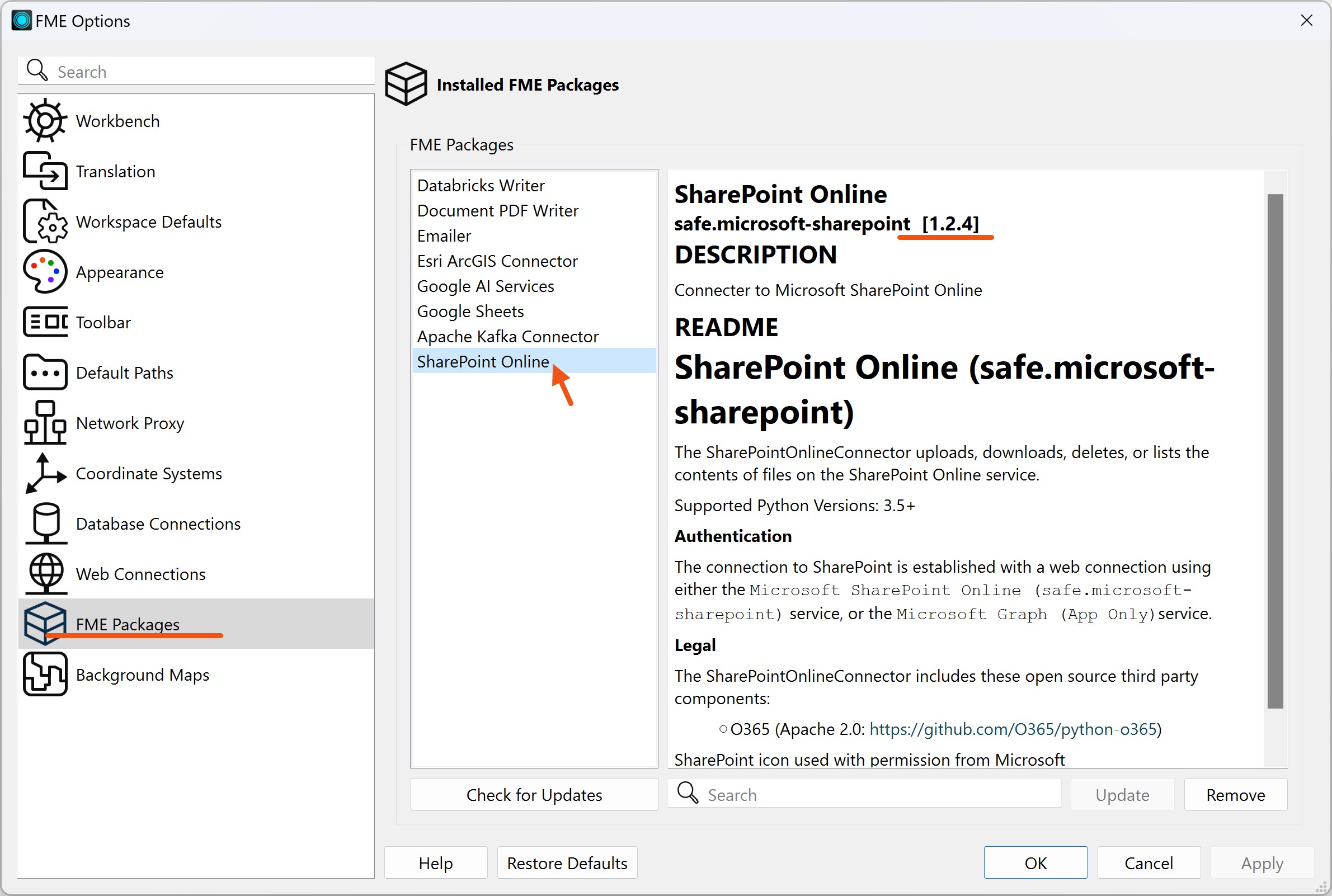Click the version text [1.2.4]
The height and width of the screenshot is (896, 1332).
[x=950, y=223]
